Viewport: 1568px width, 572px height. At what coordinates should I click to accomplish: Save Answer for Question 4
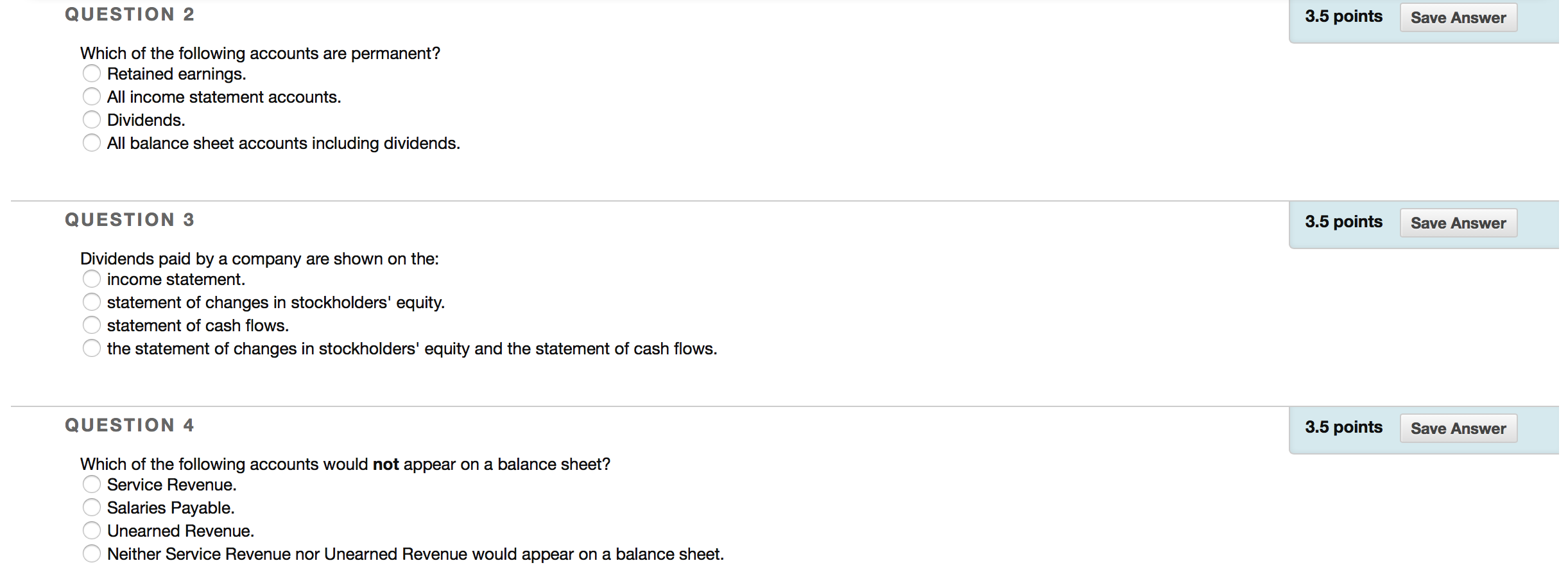point(1459,428)
